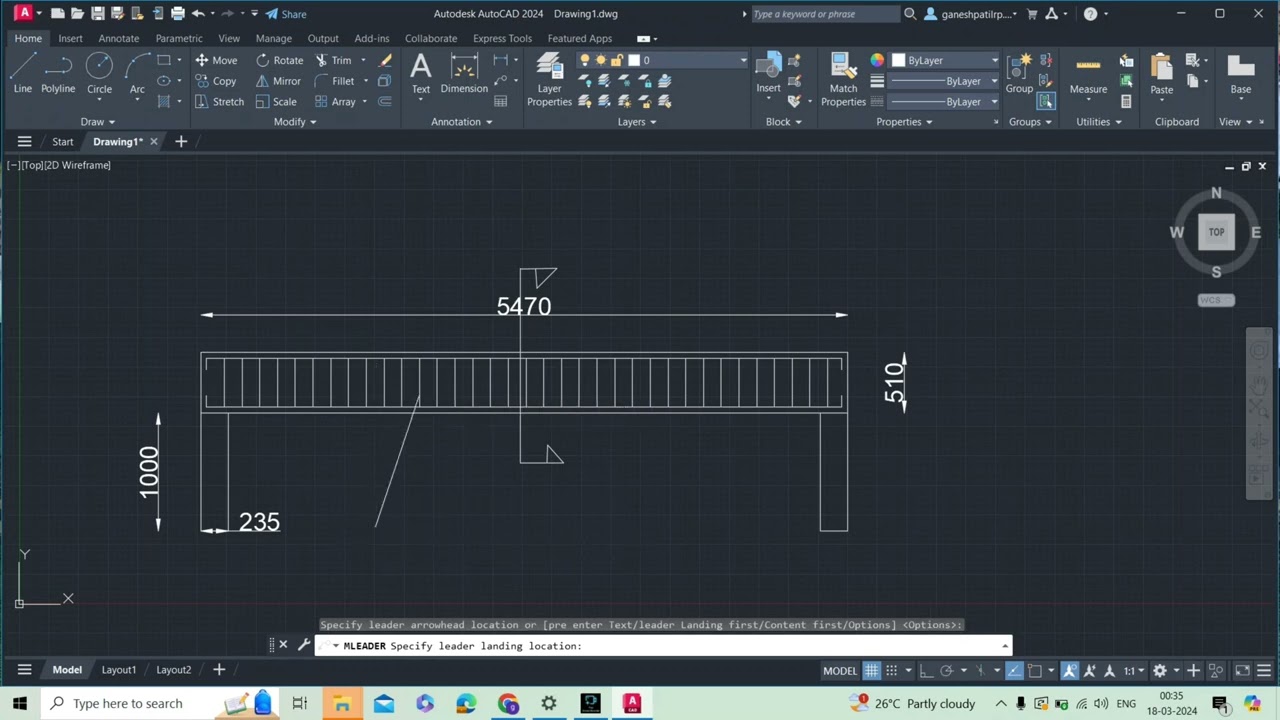Toggle object snap tracking in status bar

coord(1014,671)
